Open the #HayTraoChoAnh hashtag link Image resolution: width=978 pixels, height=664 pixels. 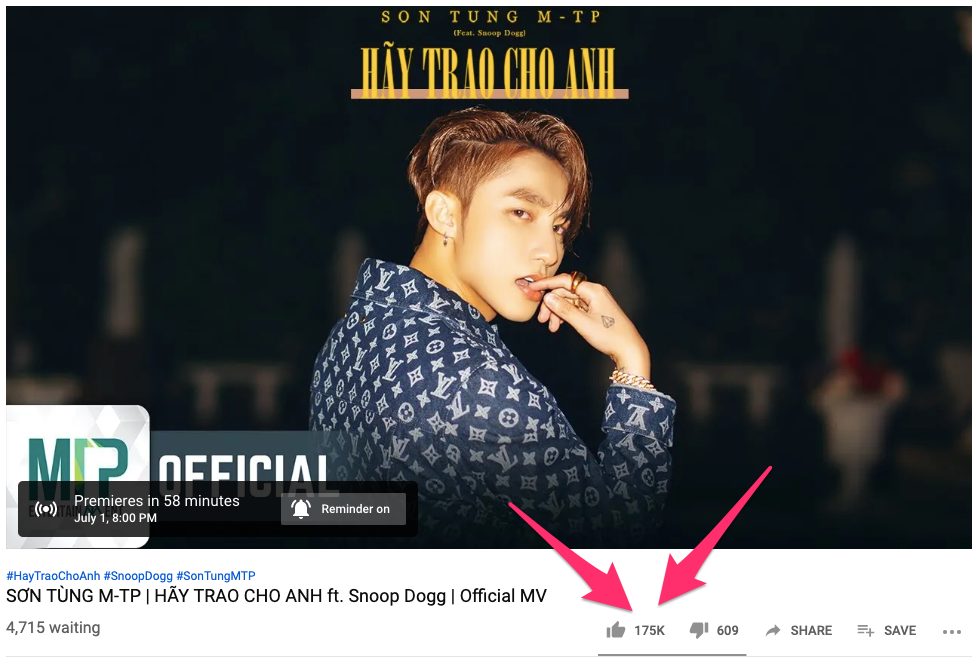coord(53,575)
